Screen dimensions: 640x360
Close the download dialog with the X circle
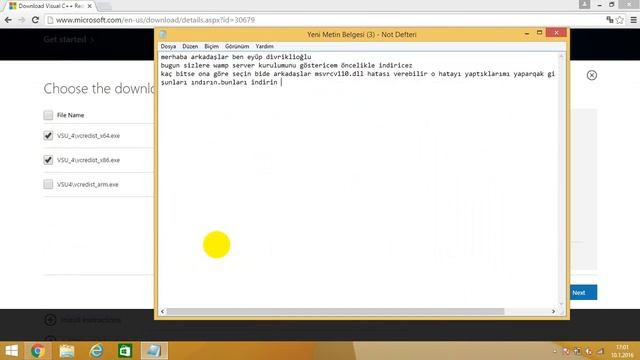tap(592, 75)
